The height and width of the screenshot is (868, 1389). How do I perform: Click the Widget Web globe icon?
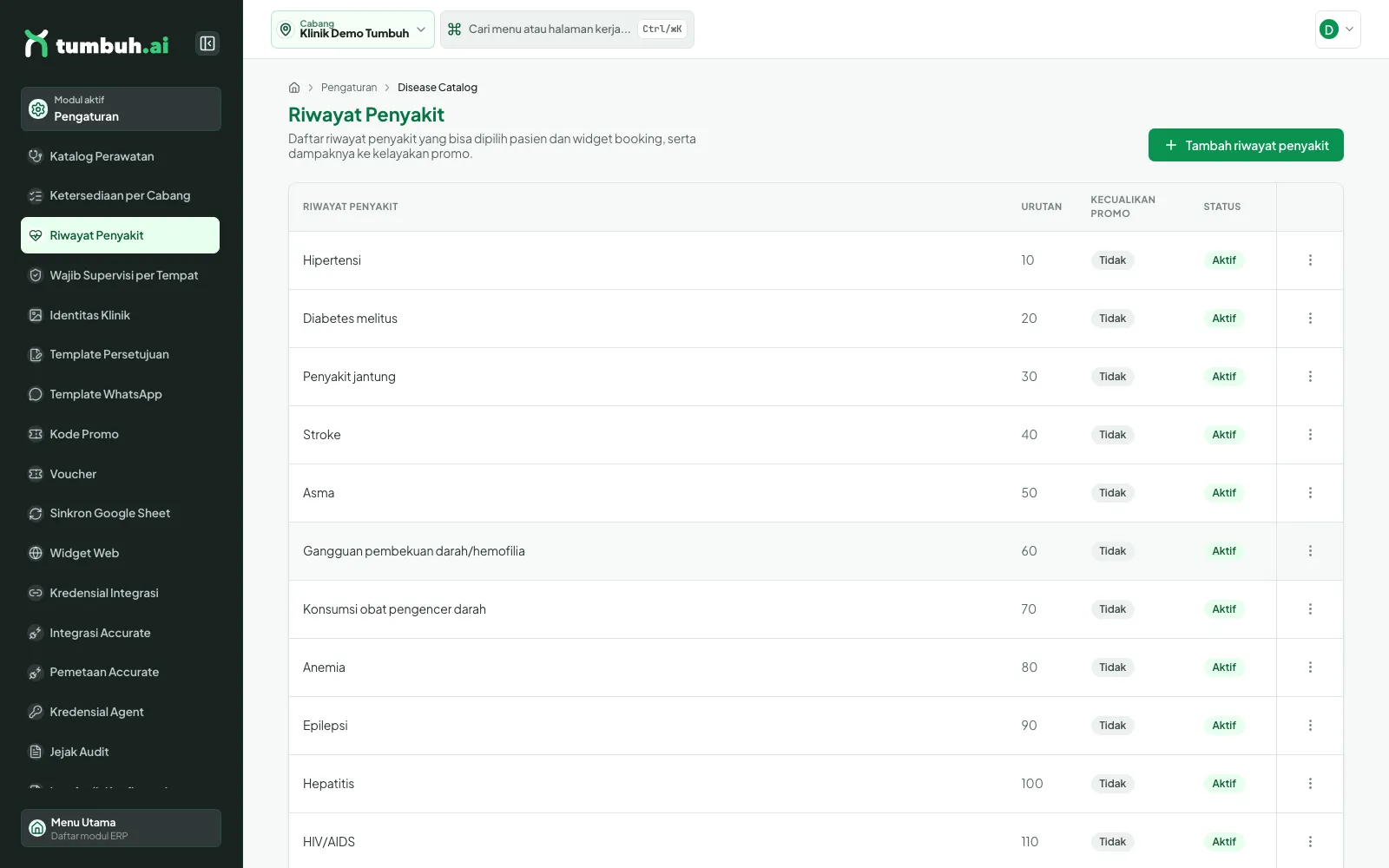click(36, 553)
